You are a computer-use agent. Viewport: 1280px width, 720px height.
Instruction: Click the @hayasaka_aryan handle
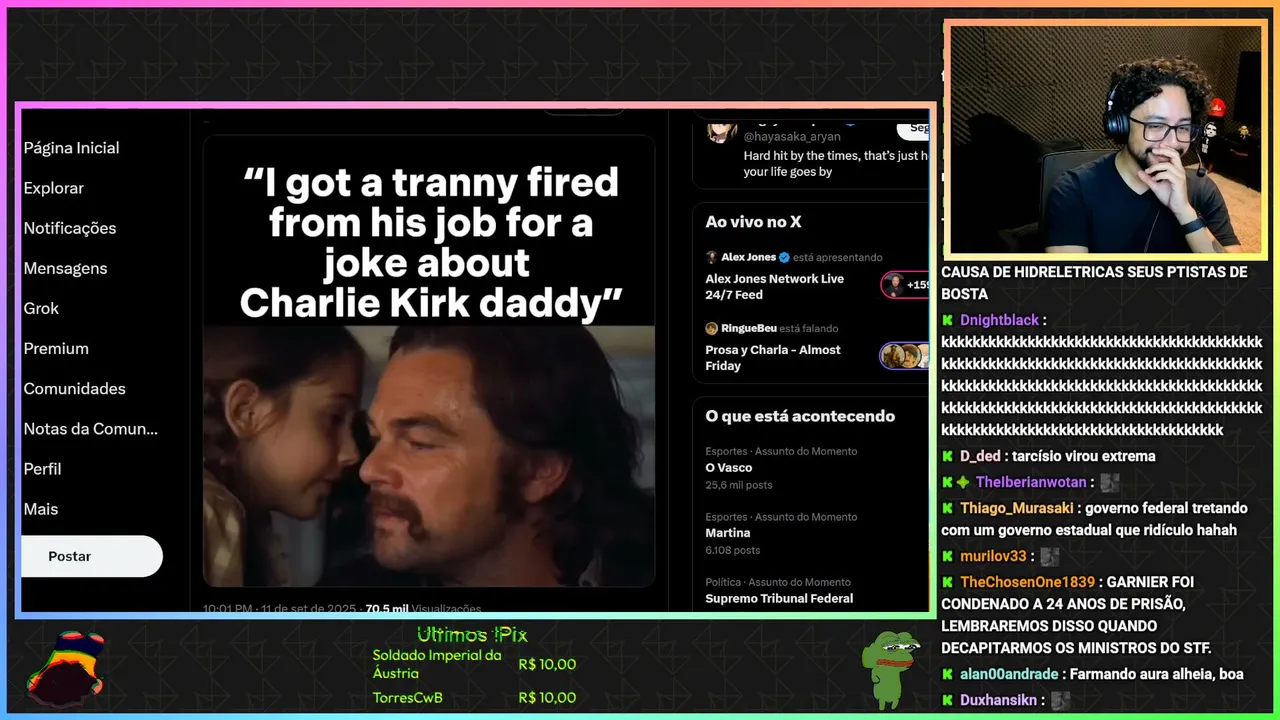[792, 136]
